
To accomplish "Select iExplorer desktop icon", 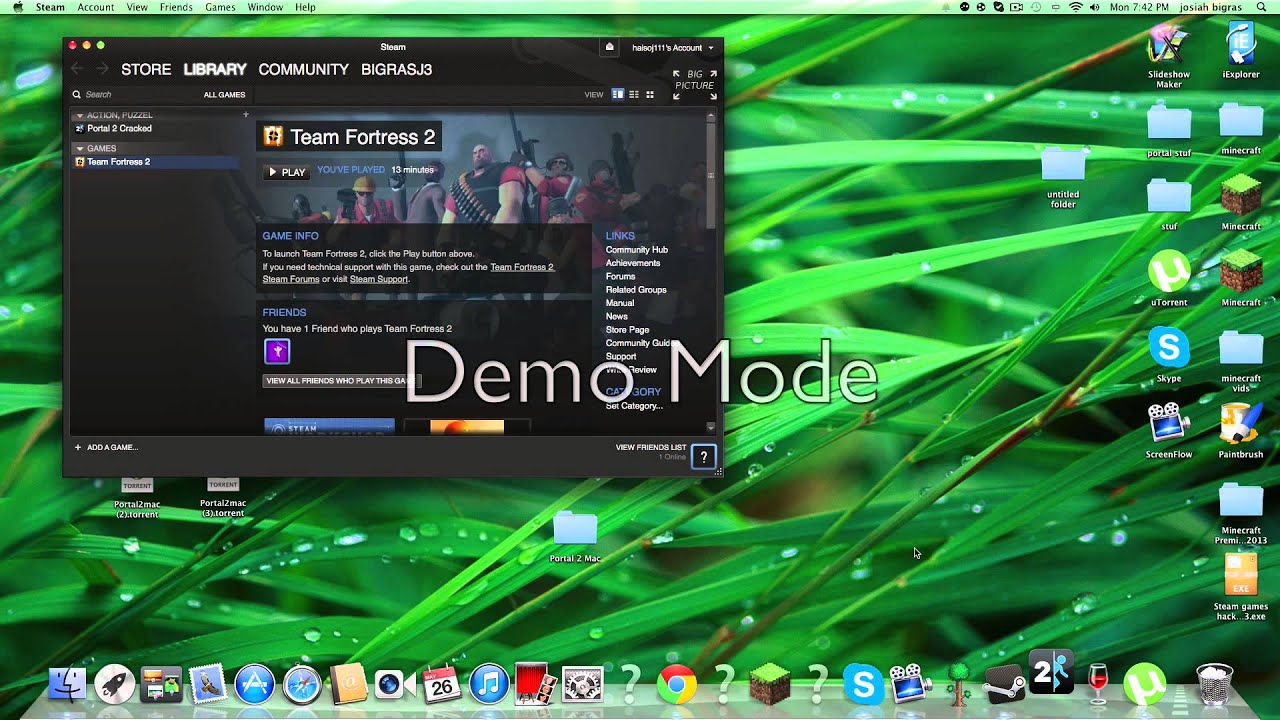I will (x=1241, y=49).
